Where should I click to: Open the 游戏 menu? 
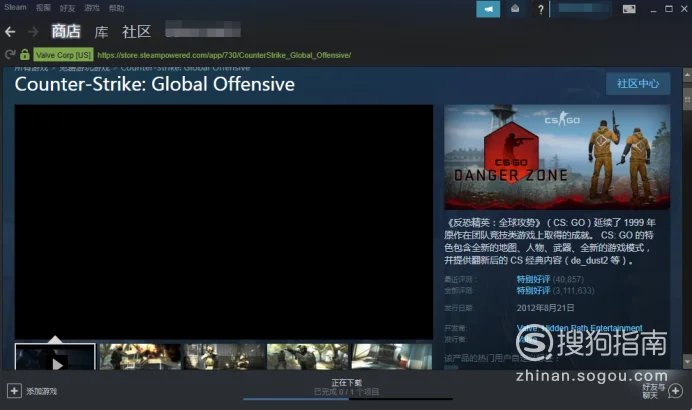tap(92, 8)
